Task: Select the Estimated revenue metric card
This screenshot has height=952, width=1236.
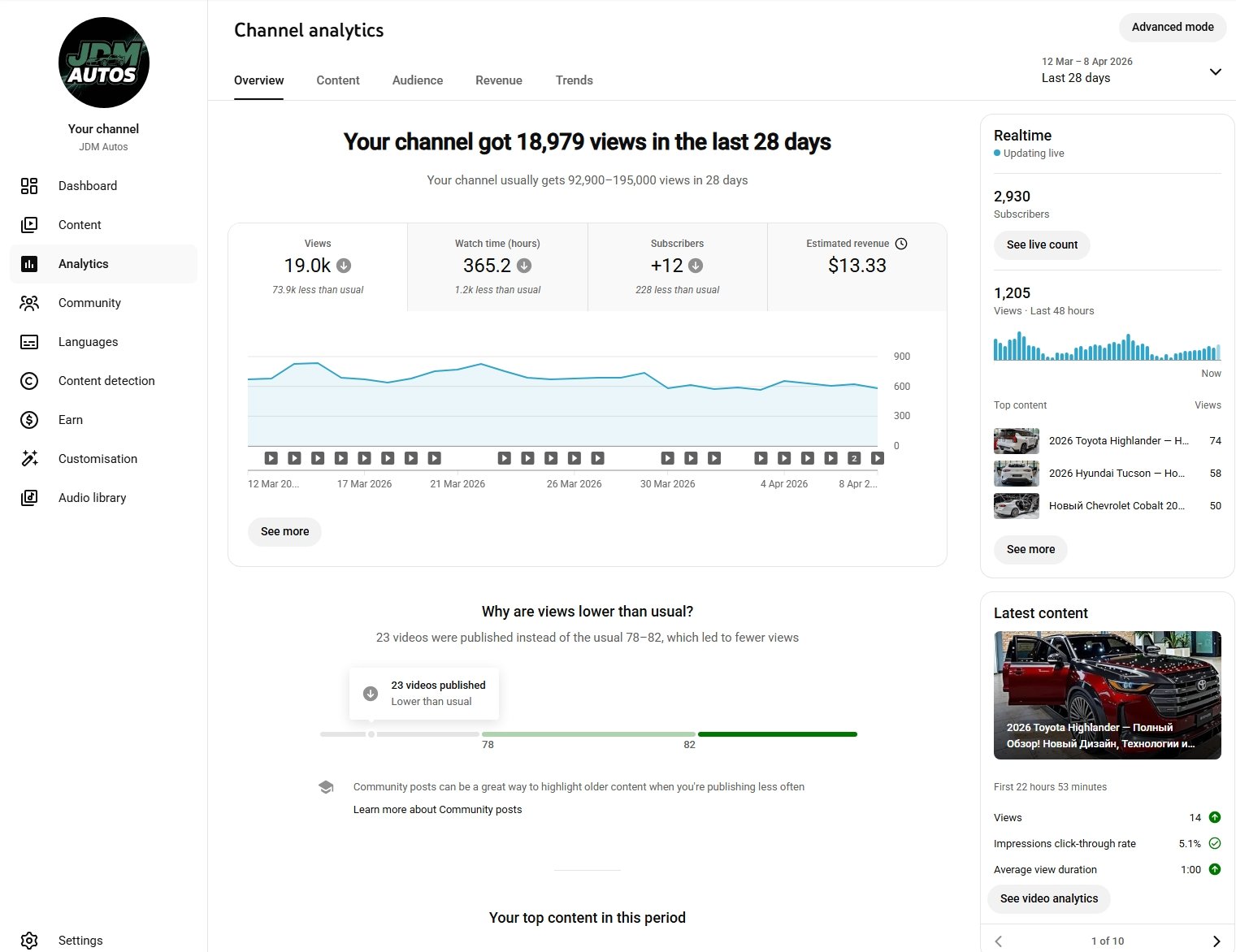Action: point(857,266)
